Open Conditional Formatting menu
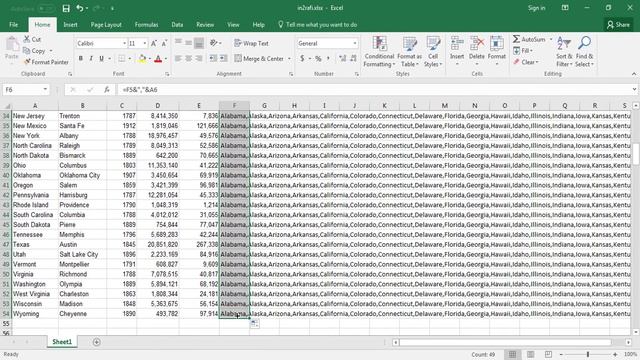Viewport: 640px width, 360px height. 379,52
